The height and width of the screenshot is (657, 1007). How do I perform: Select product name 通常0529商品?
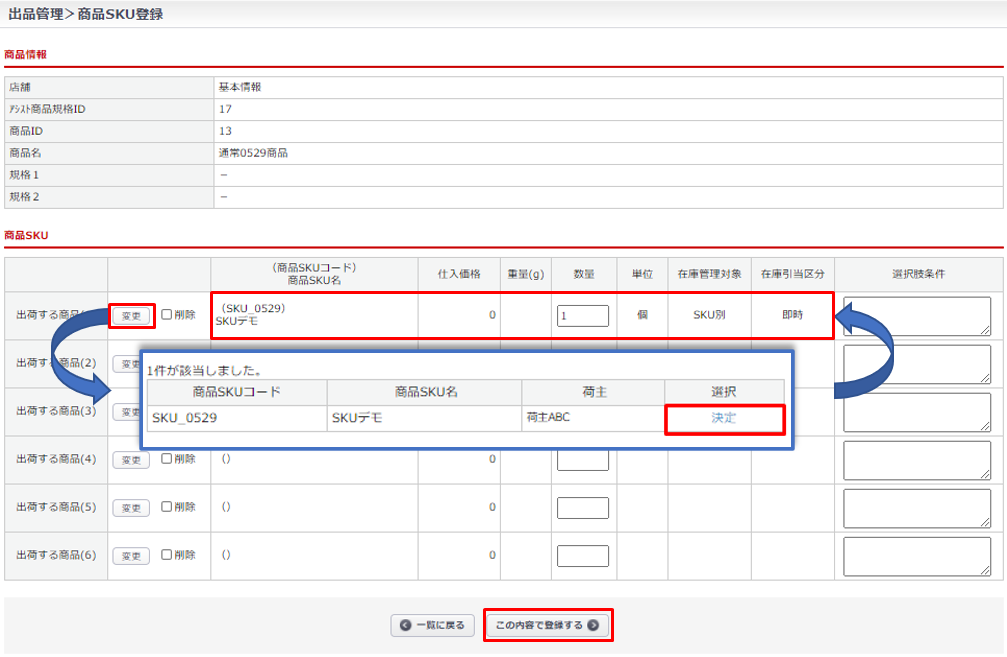click(x=253, y=153)
